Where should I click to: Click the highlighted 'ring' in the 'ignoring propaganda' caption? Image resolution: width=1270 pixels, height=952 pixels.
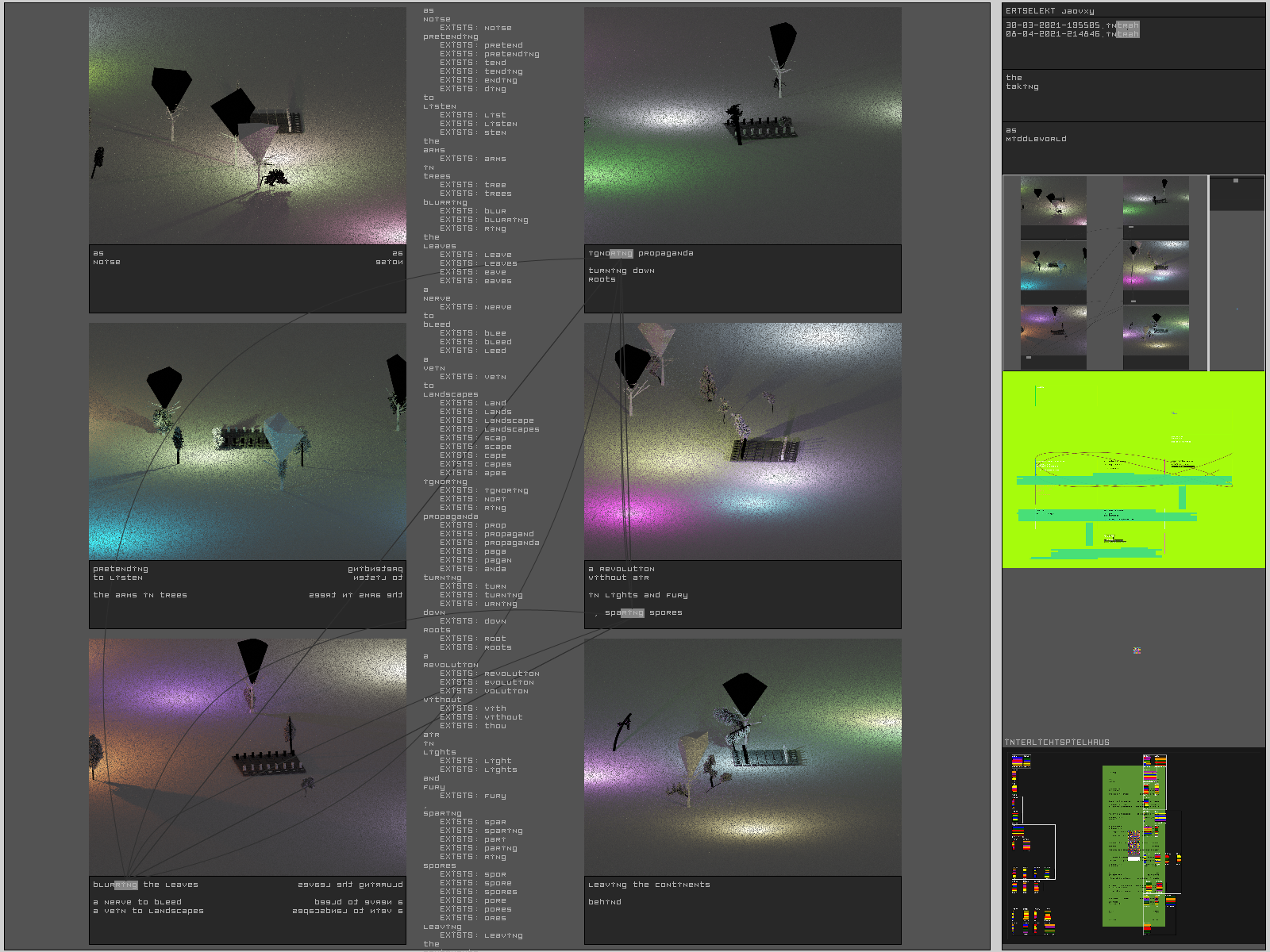[x=622, y=254]
